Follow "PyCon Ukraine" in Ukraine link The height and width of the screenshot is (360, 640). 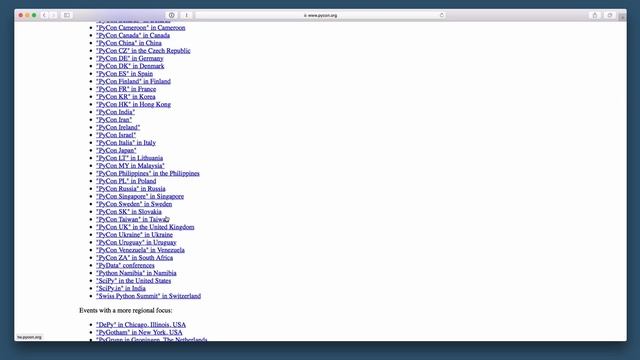point(134,235)
